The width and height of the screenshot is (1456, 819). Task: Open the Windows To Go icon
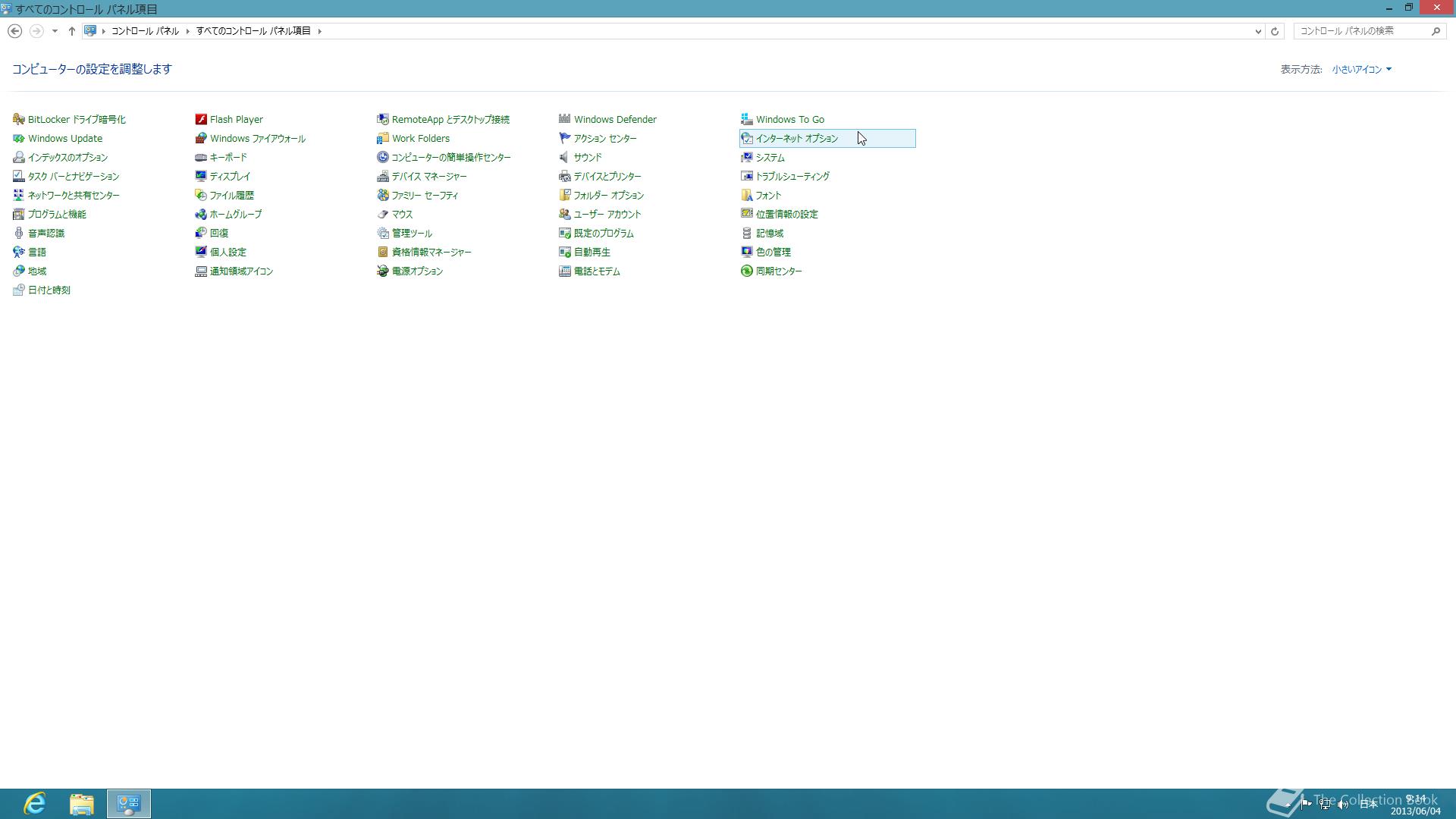[x=747, y=119]
